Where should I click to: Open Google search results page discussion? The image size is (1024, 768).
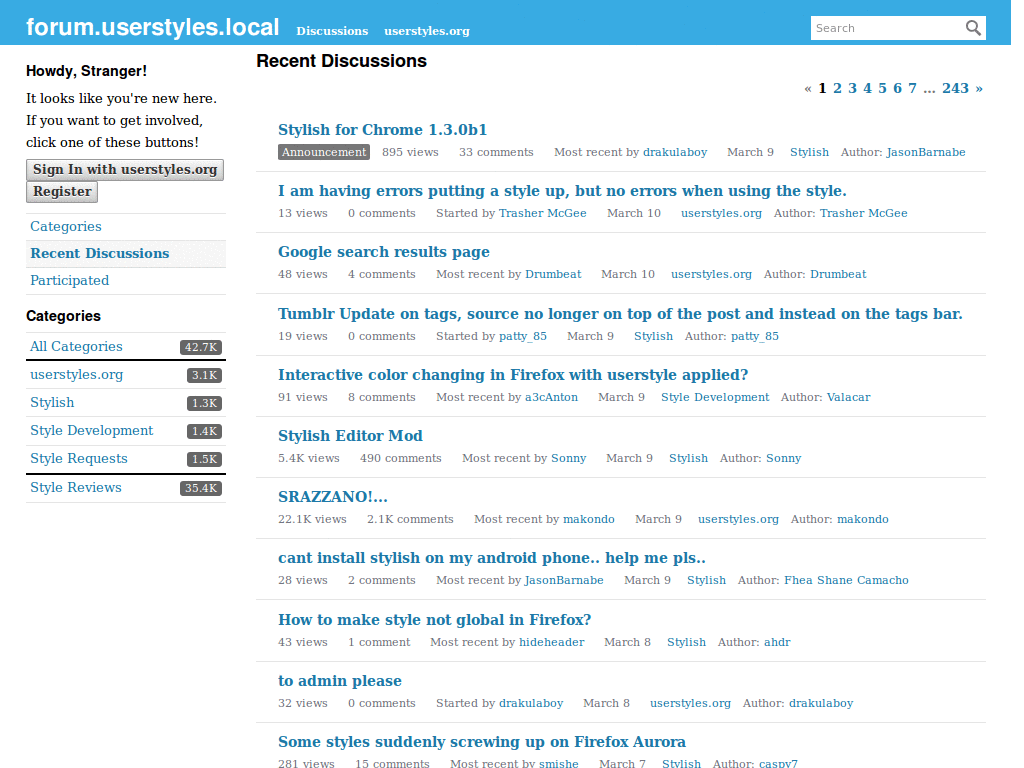(384, 252)
